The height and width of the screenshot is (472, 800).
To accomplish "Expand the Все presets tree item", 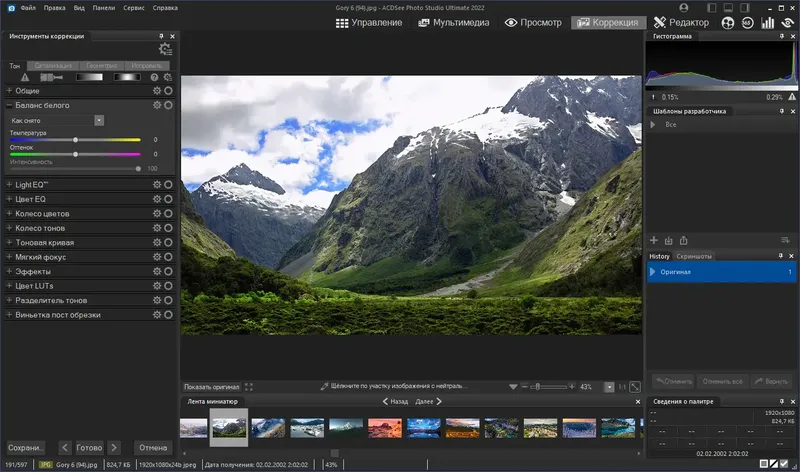I will pos(653,125).
